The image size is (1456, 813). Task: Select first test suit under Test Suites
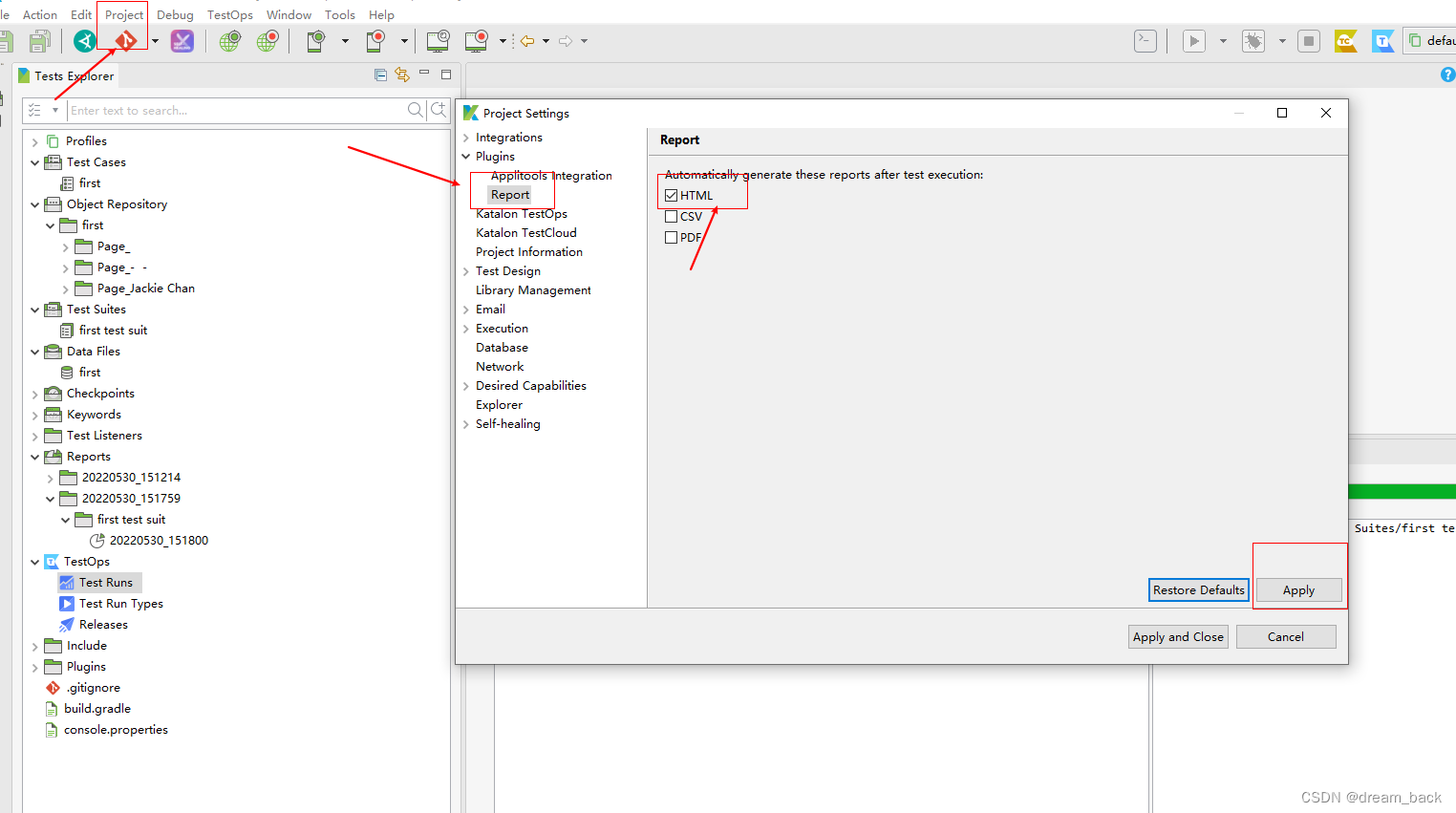(113, 331)
